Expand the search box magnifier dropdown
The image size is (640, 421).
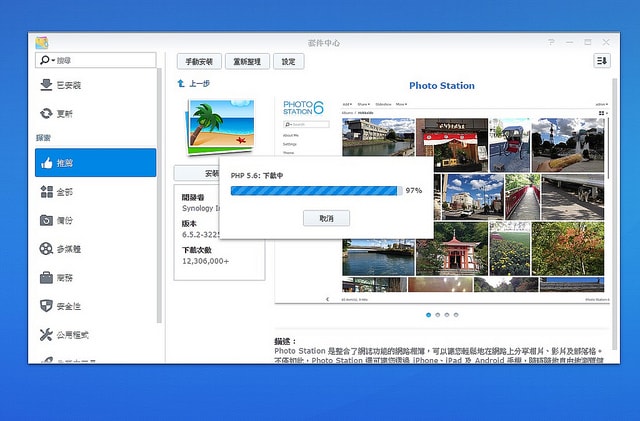coord(45,61)
